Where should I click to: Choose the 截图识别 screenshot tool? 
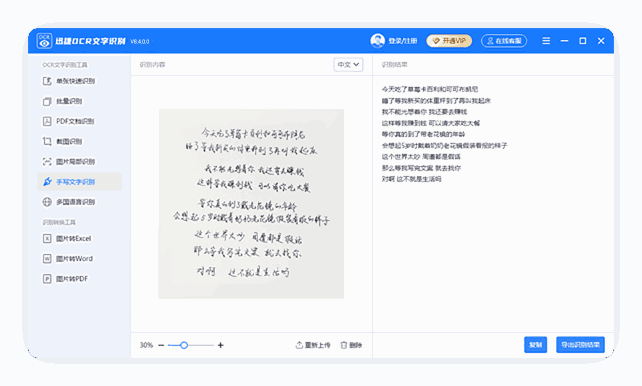point(62,141)
